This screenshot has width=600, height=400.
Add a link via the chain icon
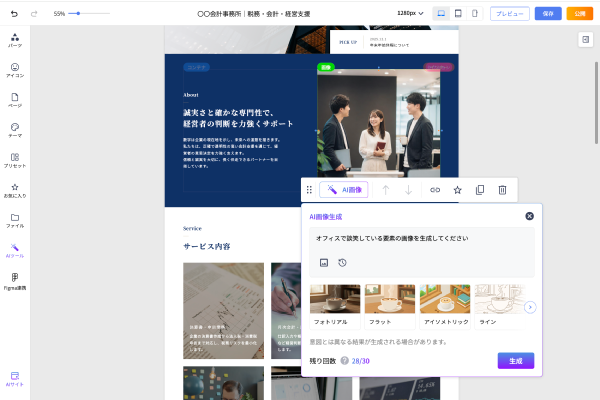point(435,190)
